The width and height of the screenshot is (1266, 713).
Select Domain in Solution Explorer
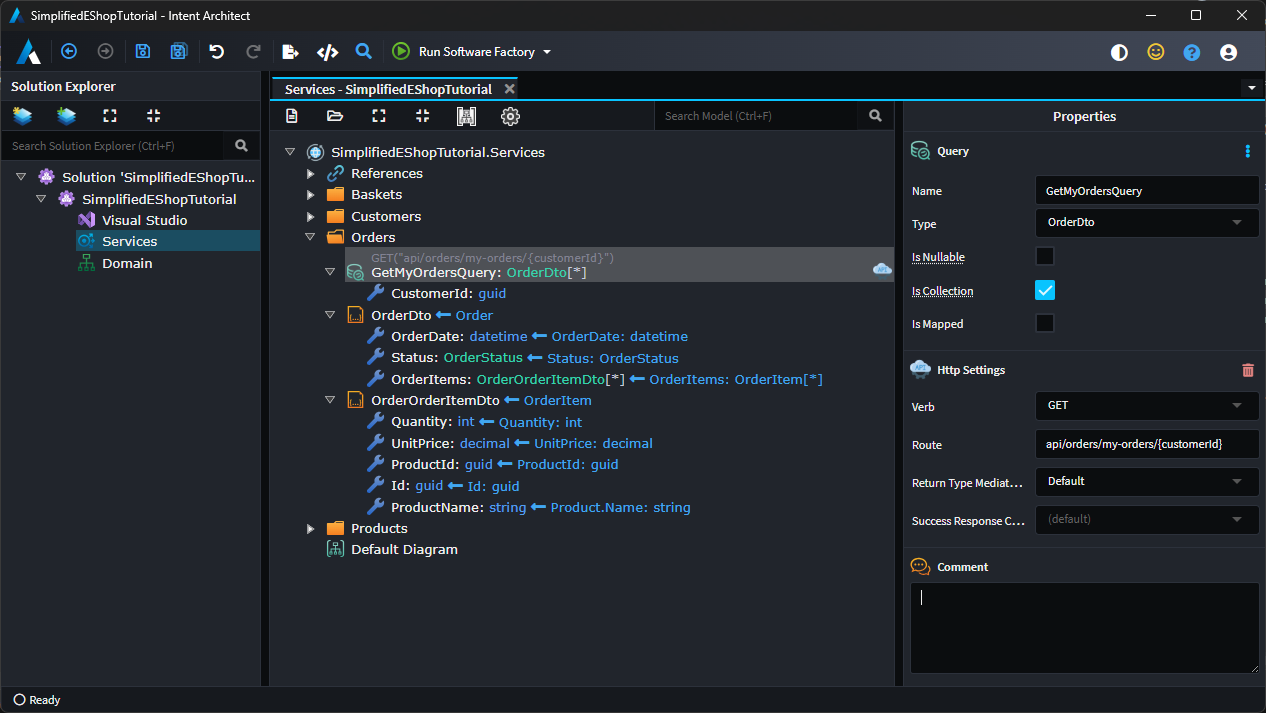pyautogui.click(x=127, y=263)
